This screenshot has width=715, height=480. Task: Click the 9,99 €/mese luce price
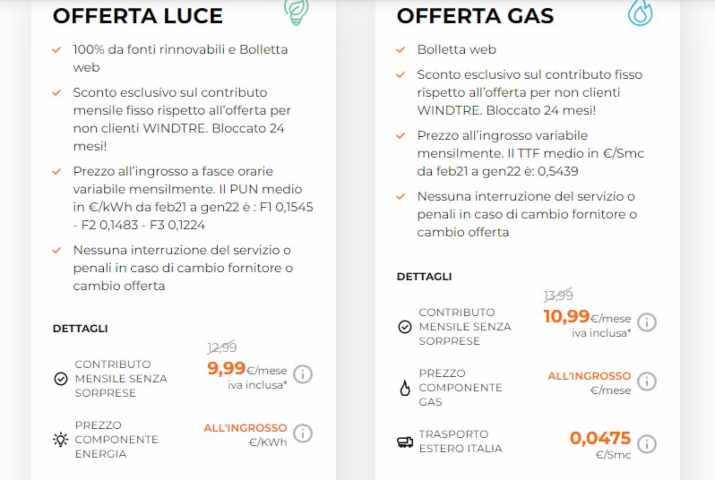click(x=245, y=369)
